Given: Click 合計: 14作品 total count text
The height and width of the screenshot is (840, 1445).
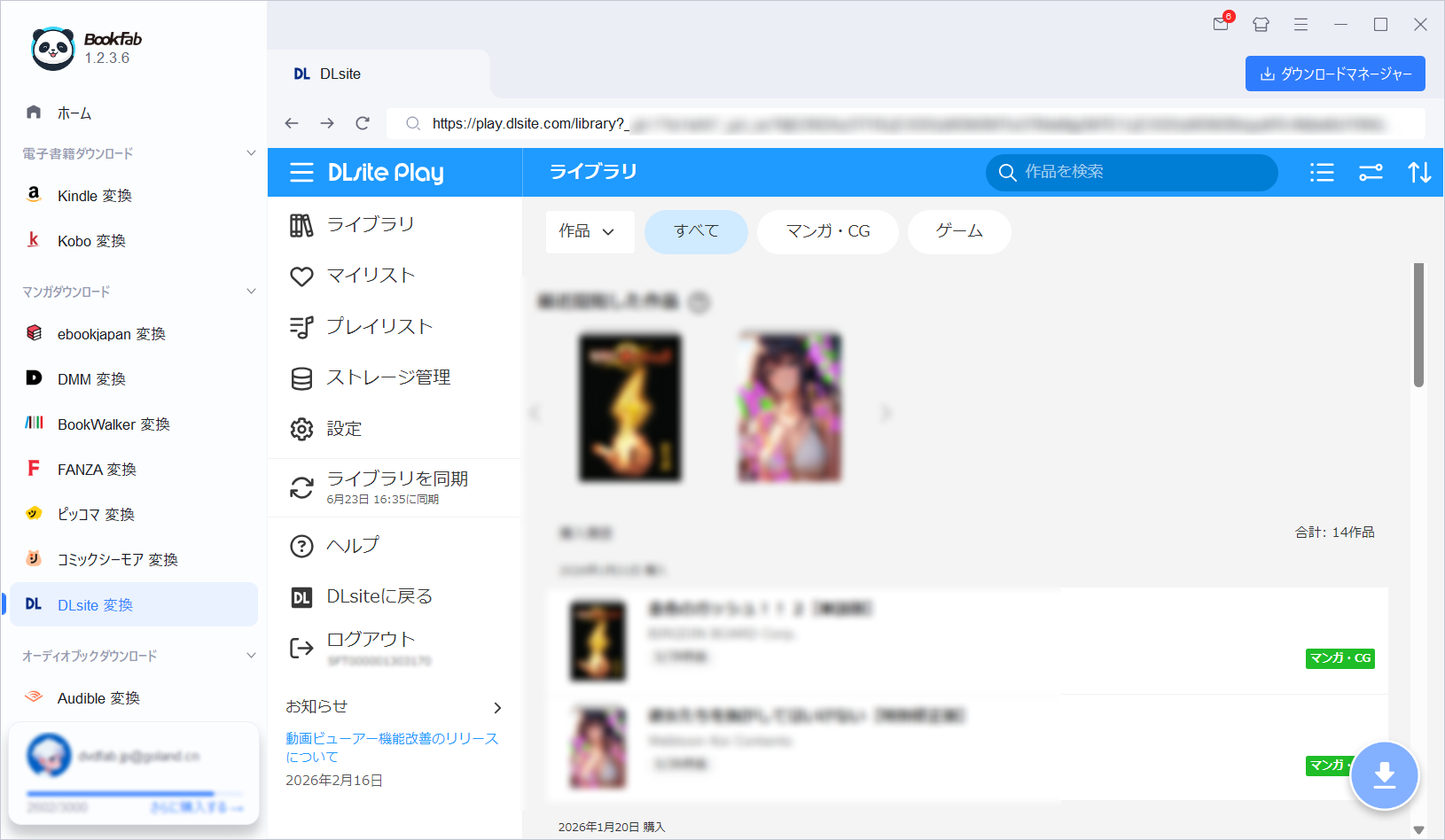Looking at the screenshot, I should click(1334, 533).
